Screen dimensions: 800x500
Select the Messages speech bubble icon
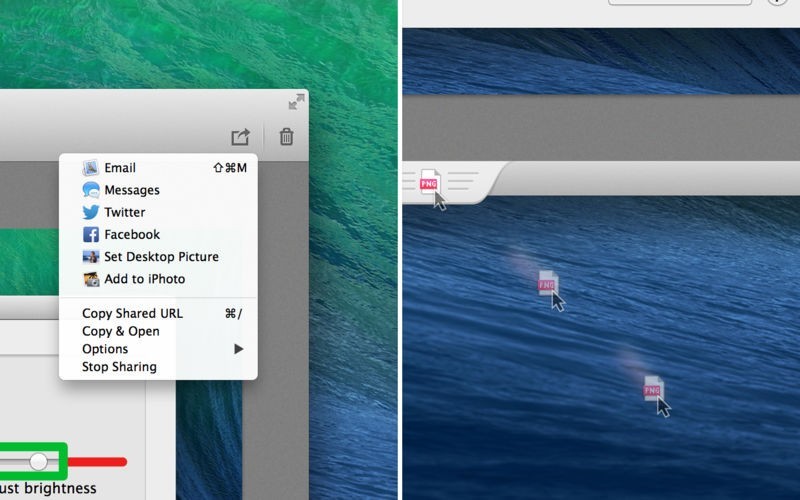91,190
